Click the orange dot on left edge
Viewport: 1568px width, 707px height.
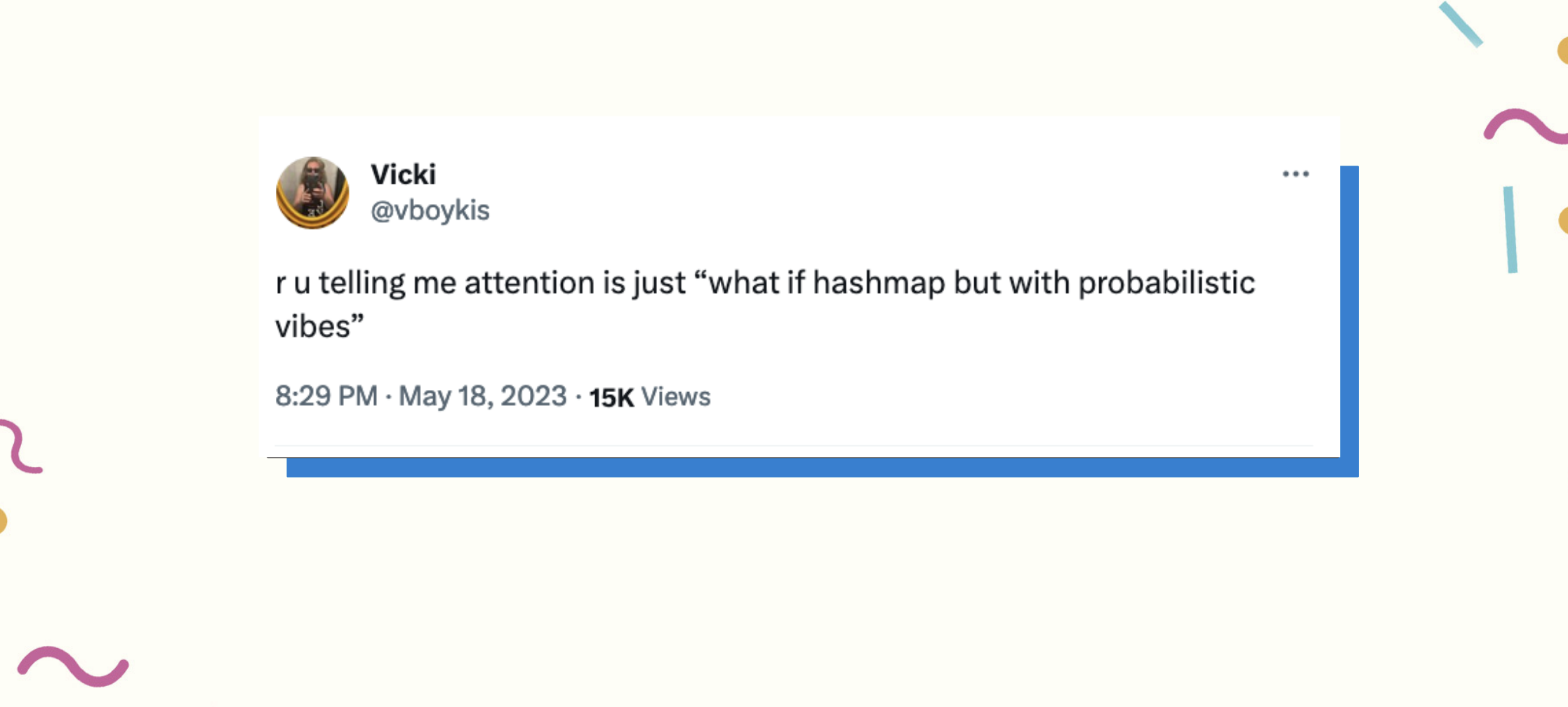point(2,521)
